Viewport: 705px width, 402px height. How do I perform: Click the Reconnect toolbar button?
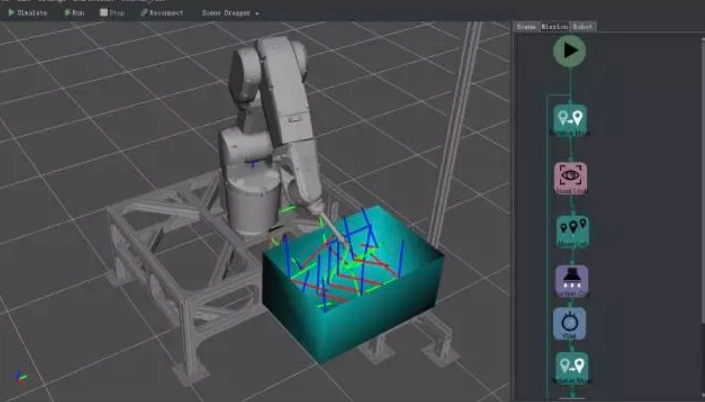click(162, 13)
